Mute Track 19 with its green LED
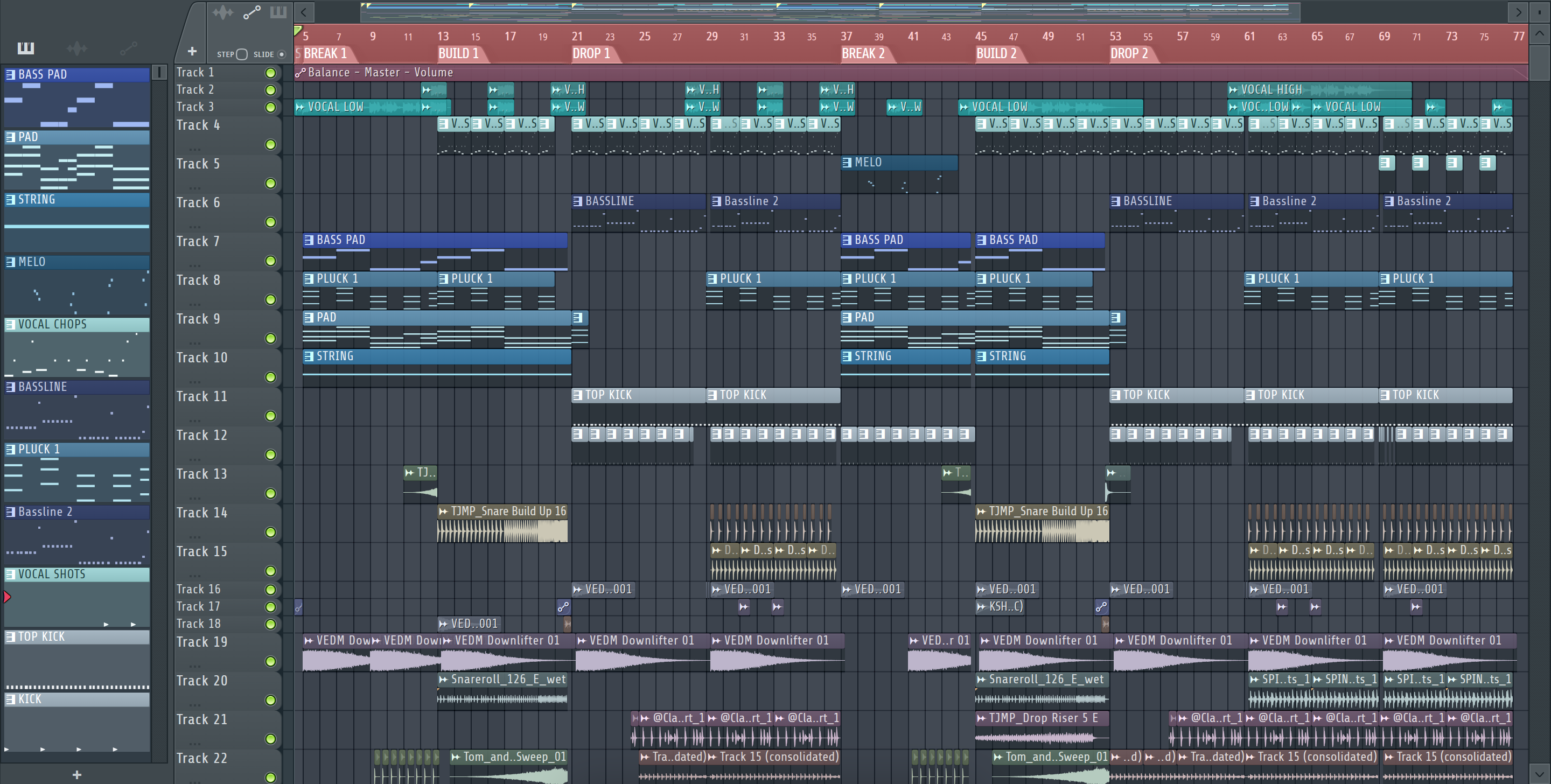This screenshot has width=1551, height=784. (271, 661)
